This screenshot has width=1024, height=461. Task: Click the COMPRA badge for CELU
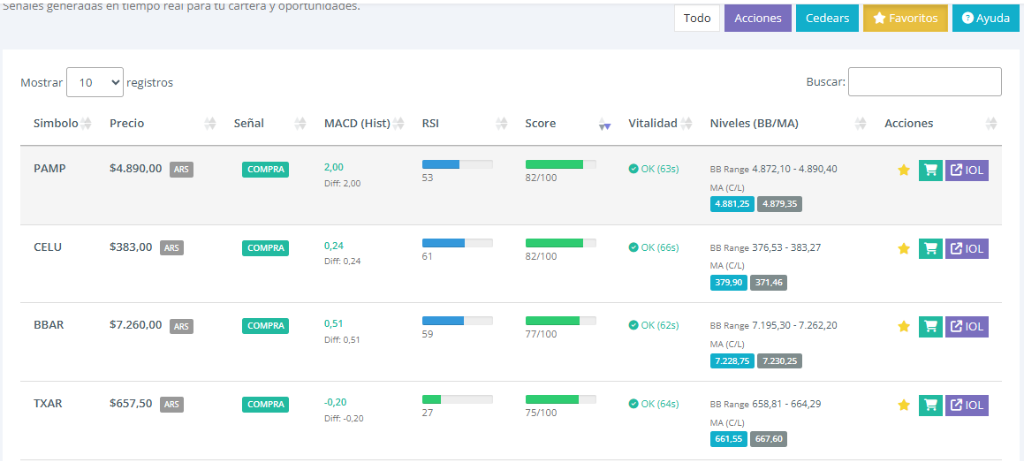[x=265, y=248]
